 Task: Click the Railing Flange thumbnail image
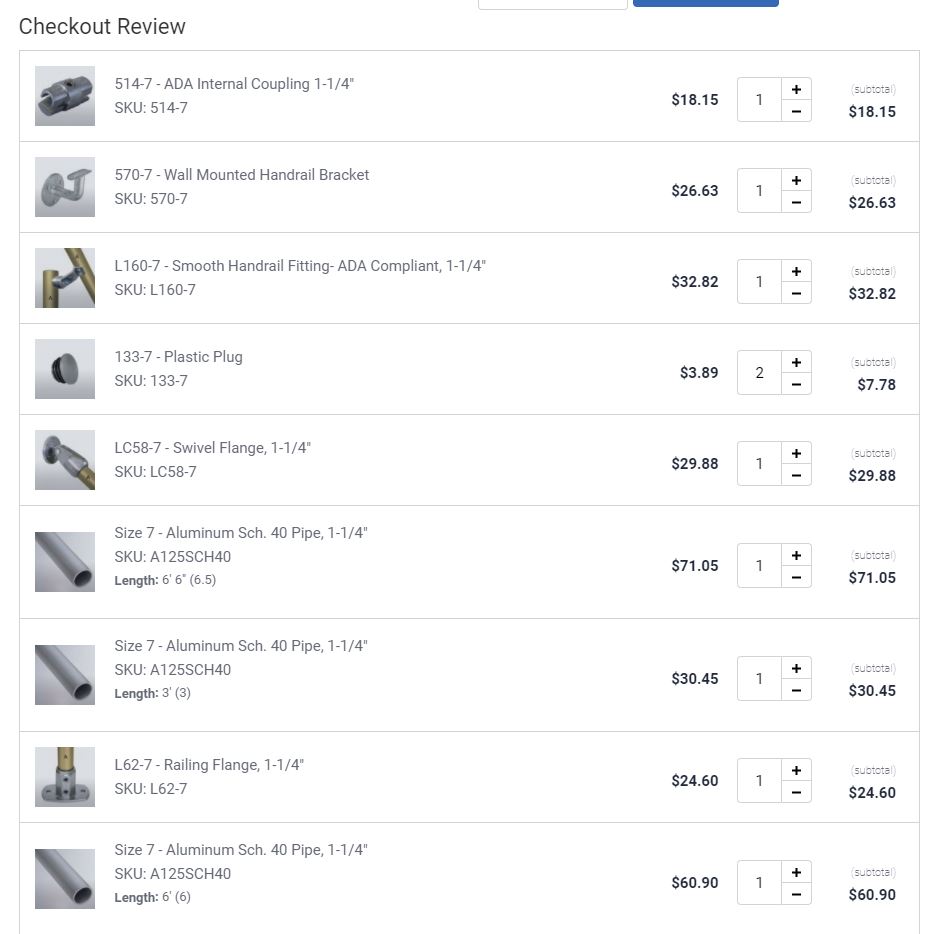[x=65, y=777]
